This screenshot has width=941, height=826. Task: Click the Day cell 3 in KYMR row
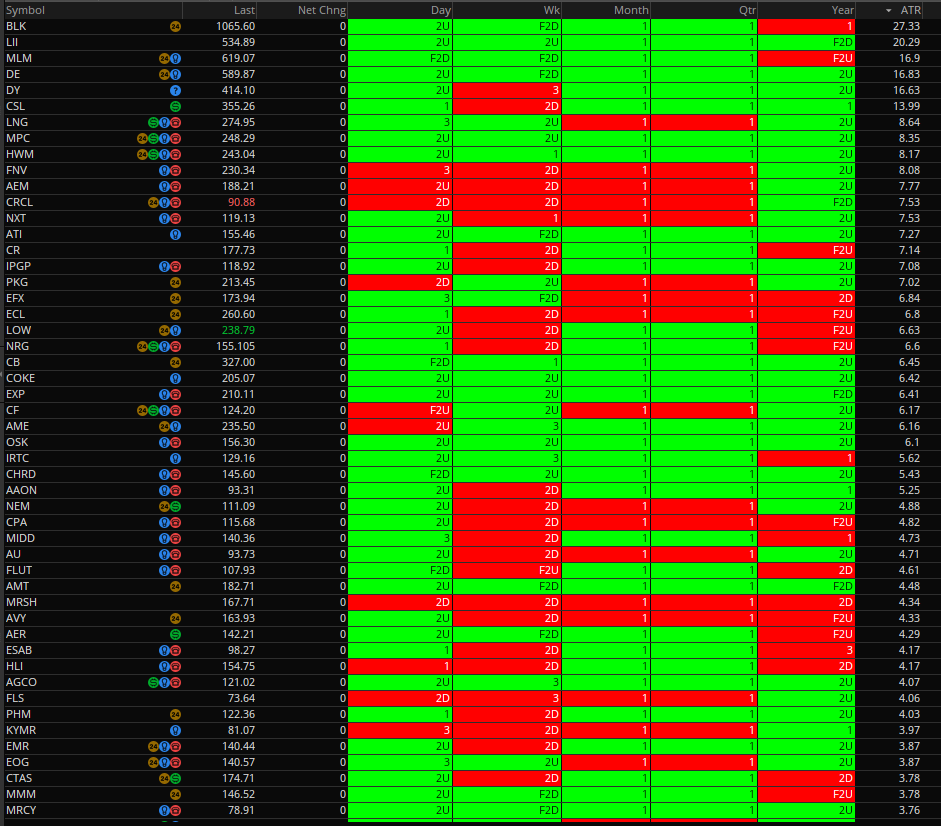[400, 731]
